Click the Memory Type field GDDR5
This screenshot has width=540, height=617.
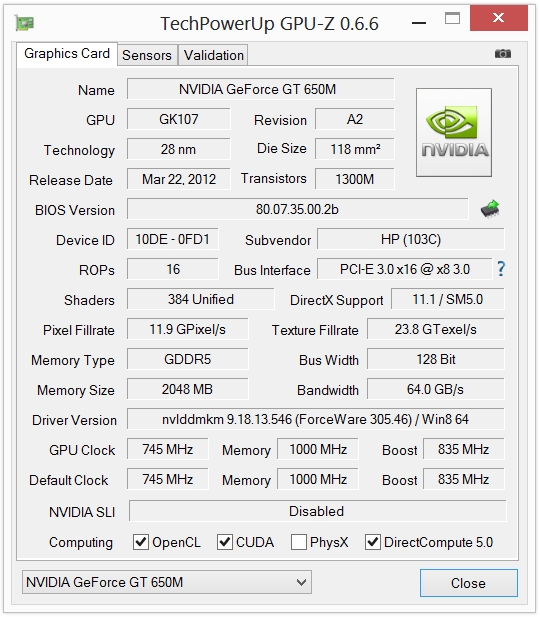click(188, 359)
